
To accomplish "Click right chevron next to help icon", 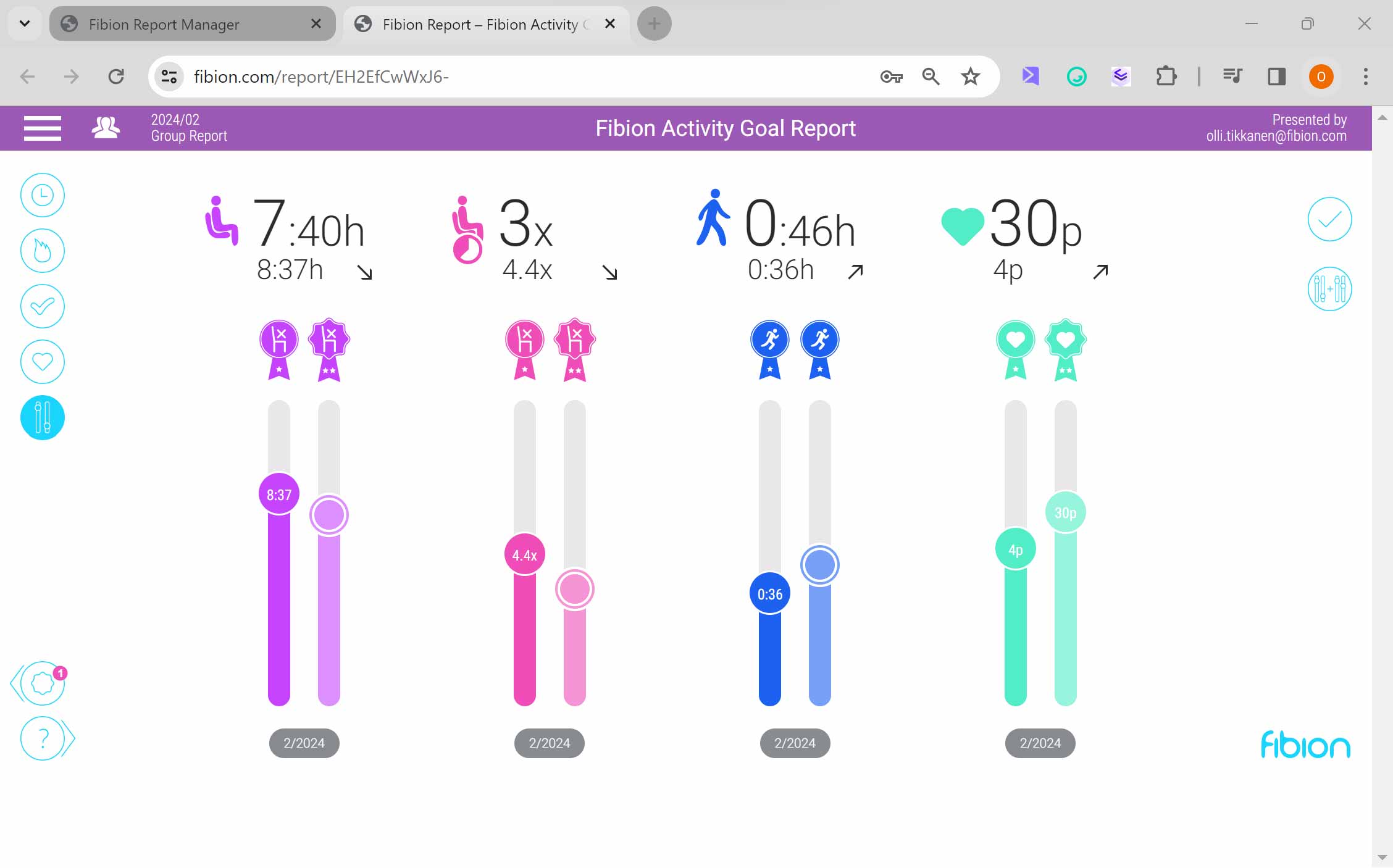I will (69, 738).
